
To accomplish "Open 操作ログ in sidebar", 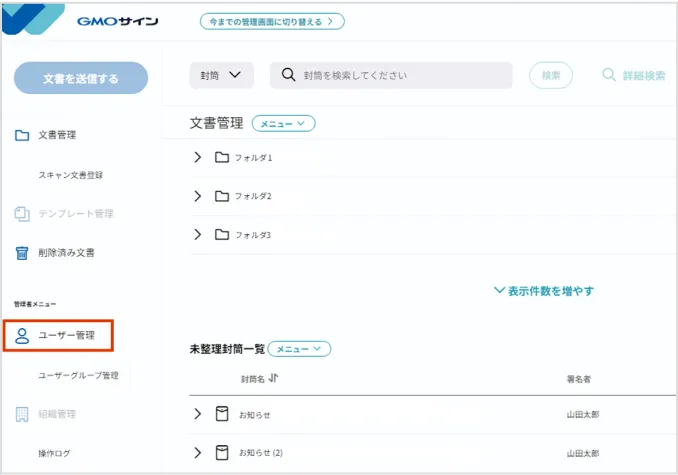I will [x=54, y=453].
